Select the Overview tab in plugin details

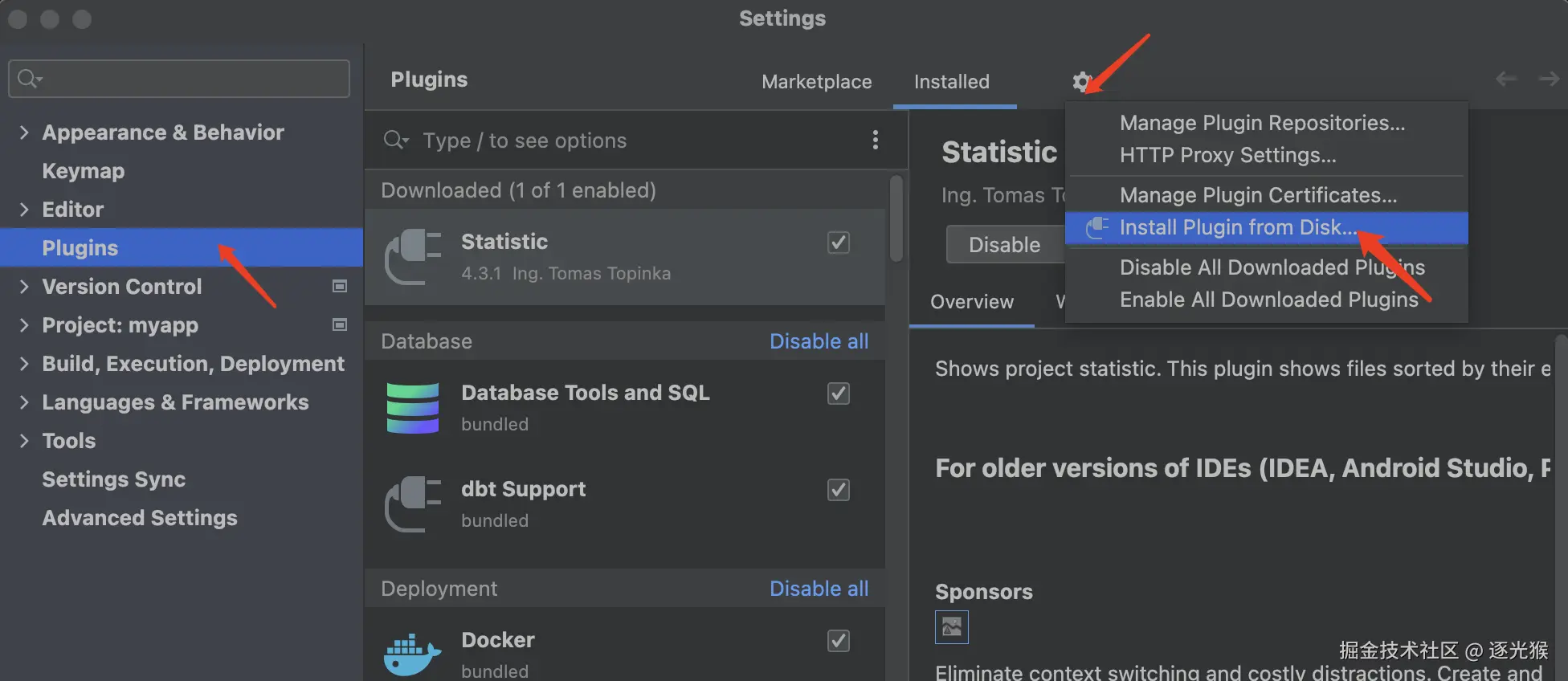(x=972, y=302)
